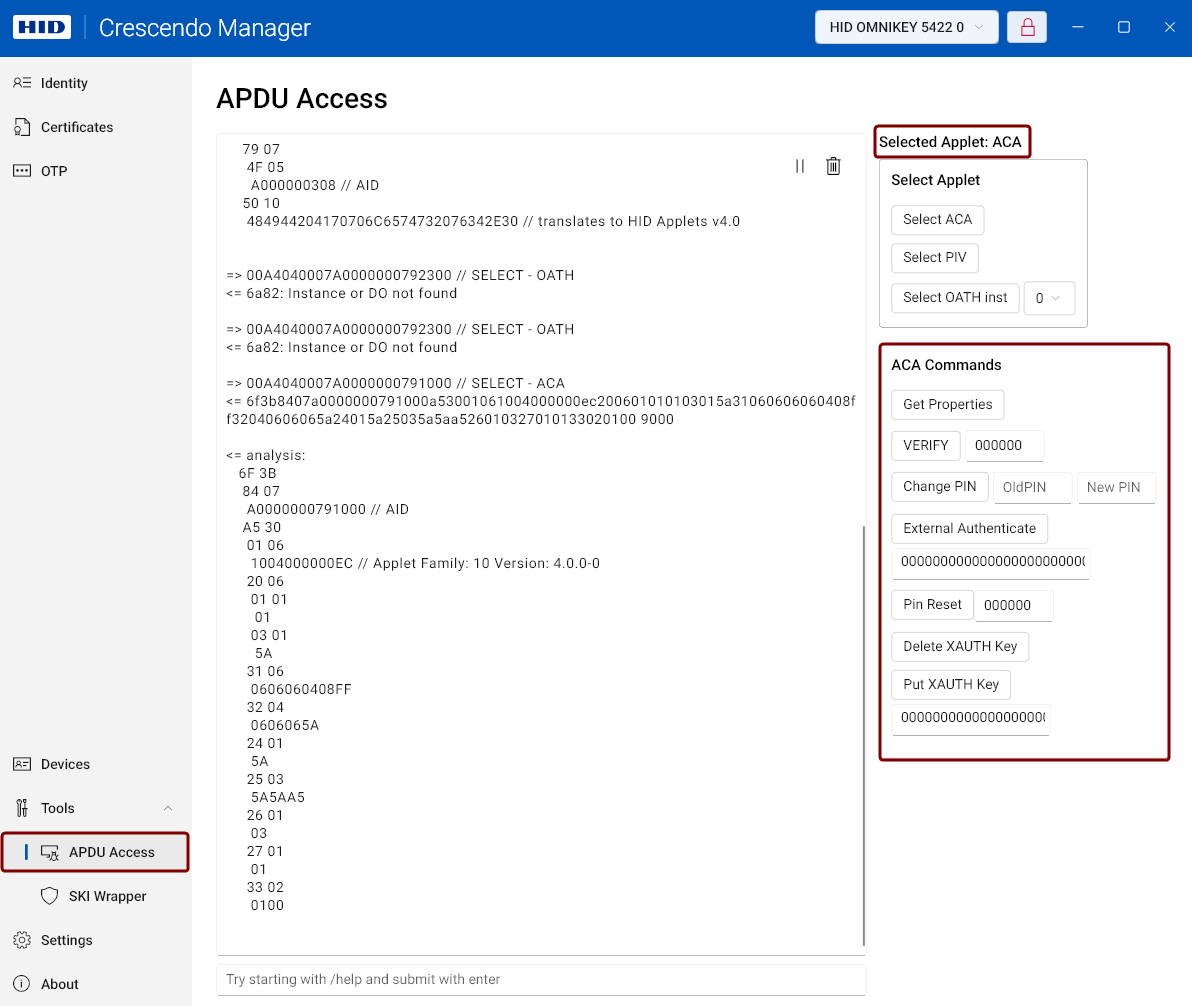This screenshot has height=1006, width=1192.
Task: Click the Settings gear icon
Action: pyautogui.click(x=22, y=940)
